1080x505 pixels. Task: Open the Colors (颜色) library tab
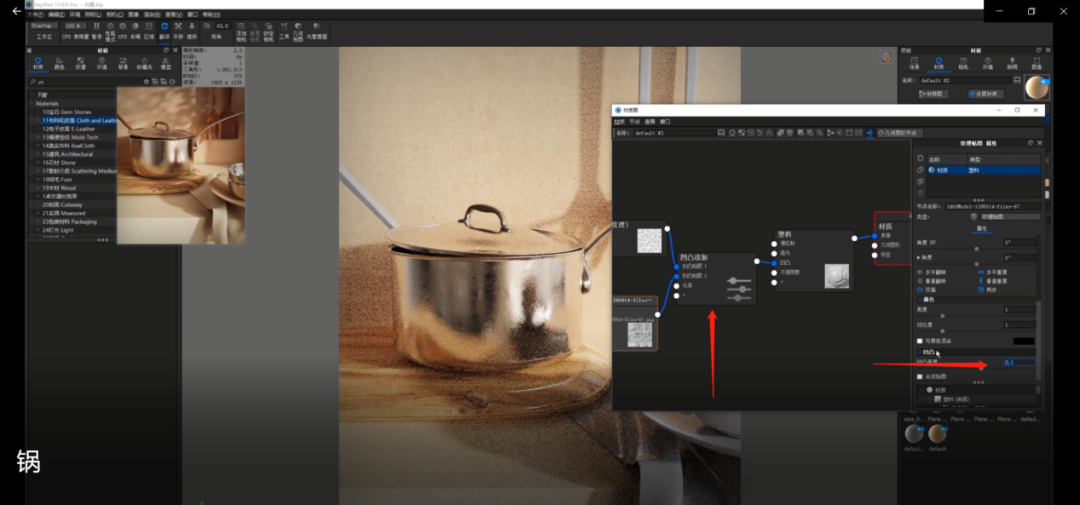(x=59, y=64)
